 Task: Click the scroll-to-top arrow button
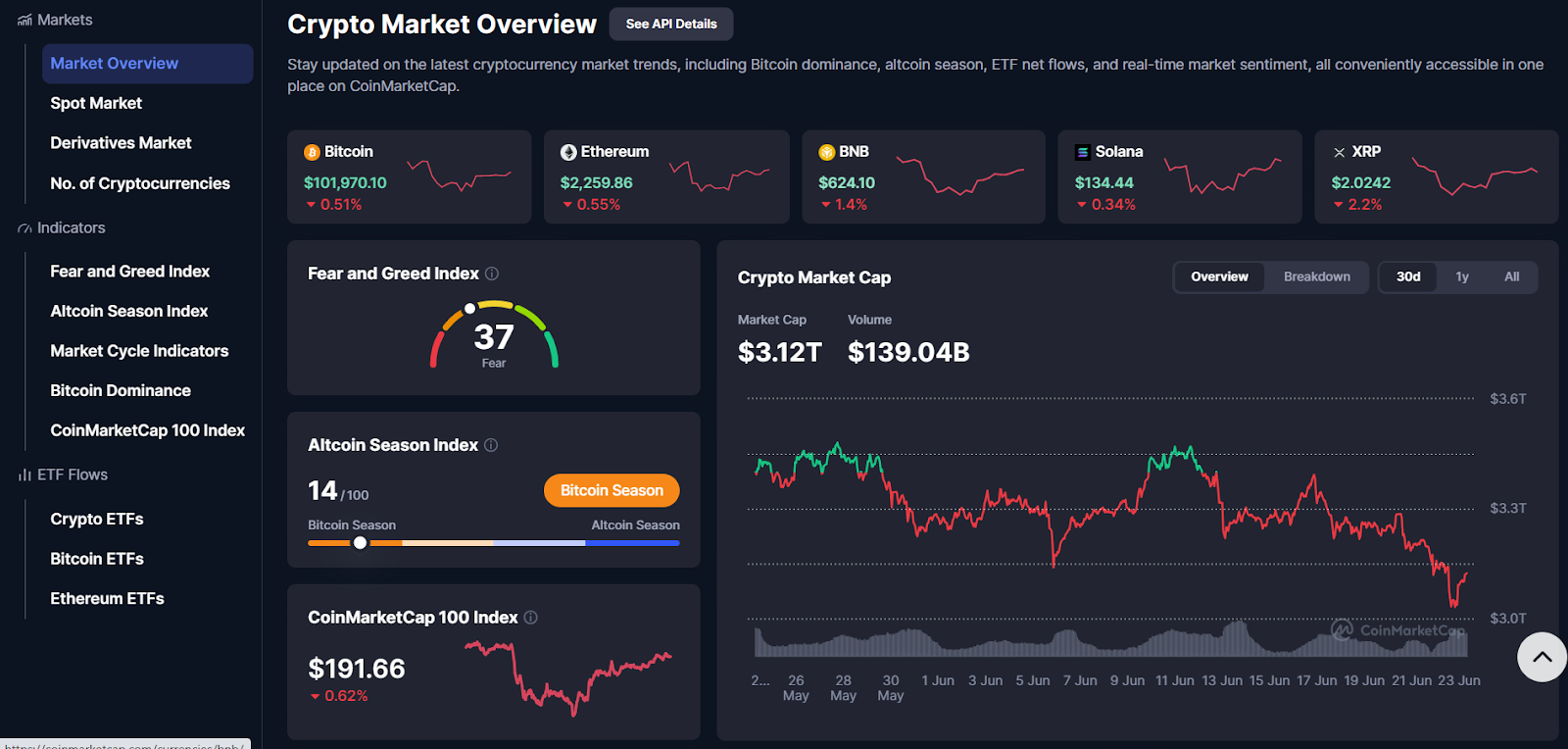[1542, 657]
